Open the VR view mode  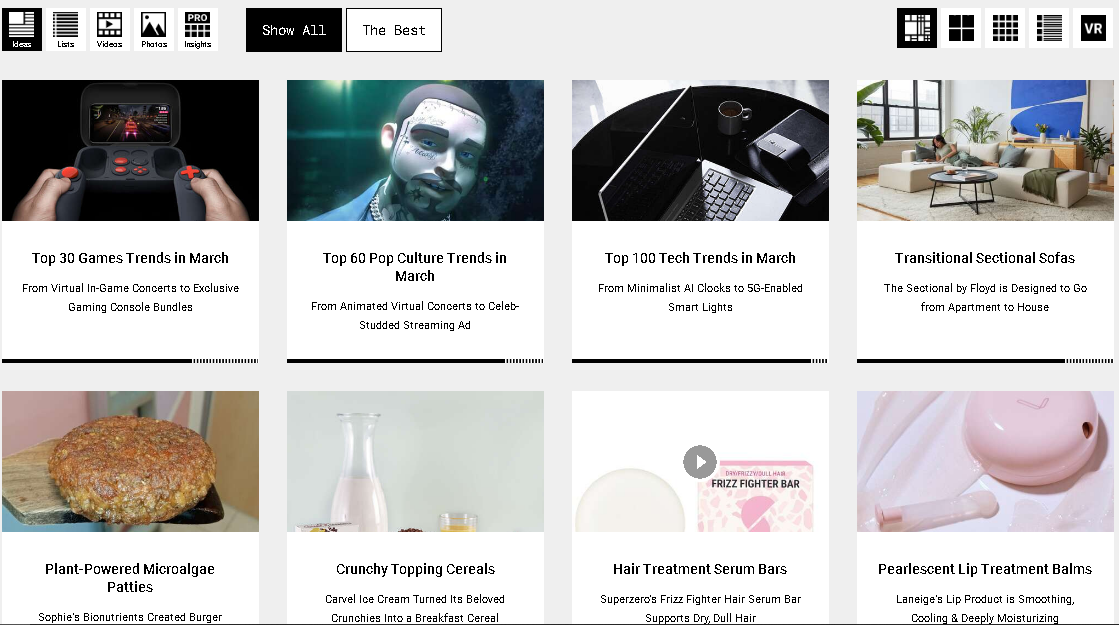(1093, 29)
